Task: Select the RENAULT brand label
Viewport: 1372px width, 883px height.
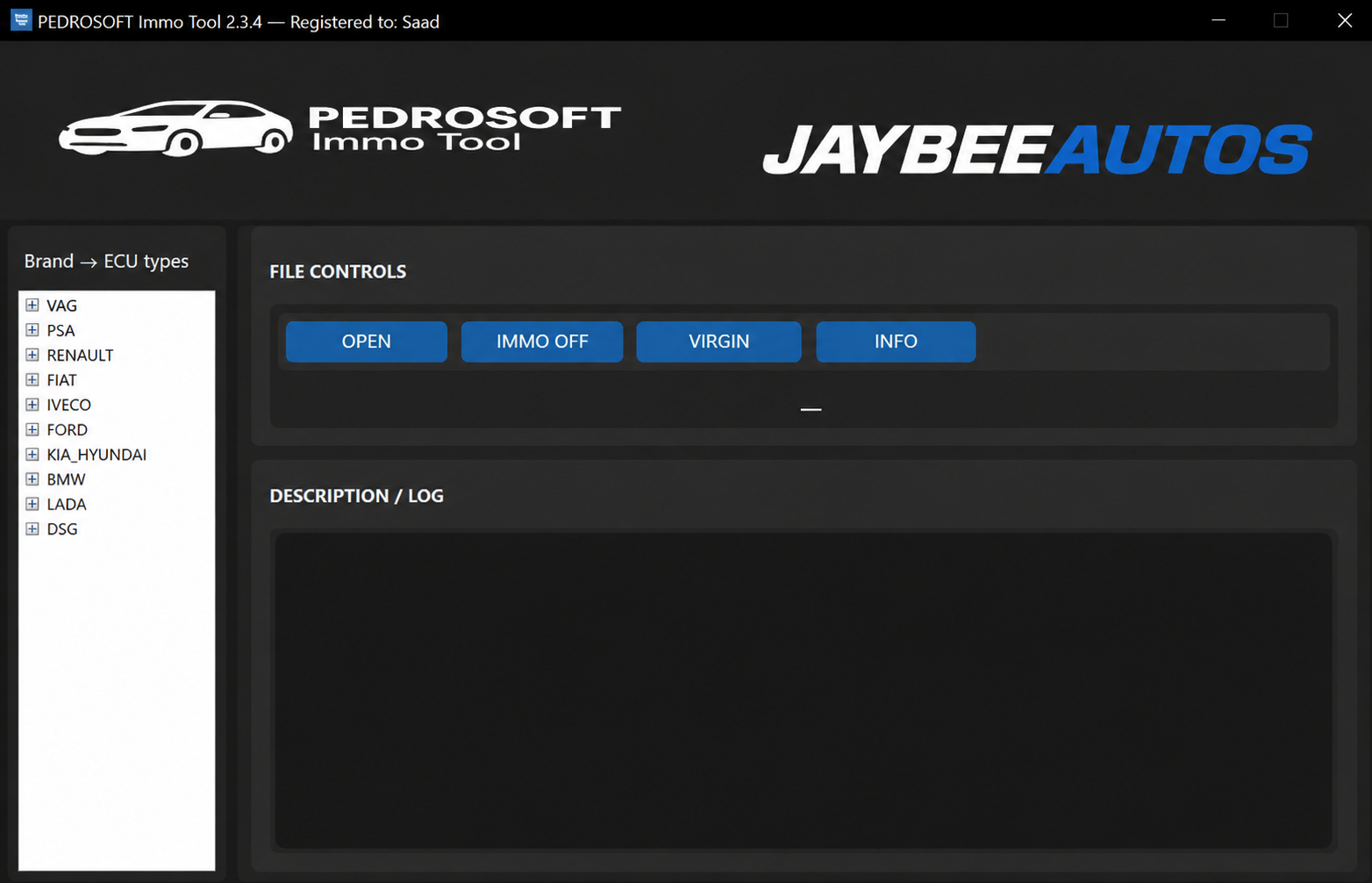Action: click(x=80, y=355)
